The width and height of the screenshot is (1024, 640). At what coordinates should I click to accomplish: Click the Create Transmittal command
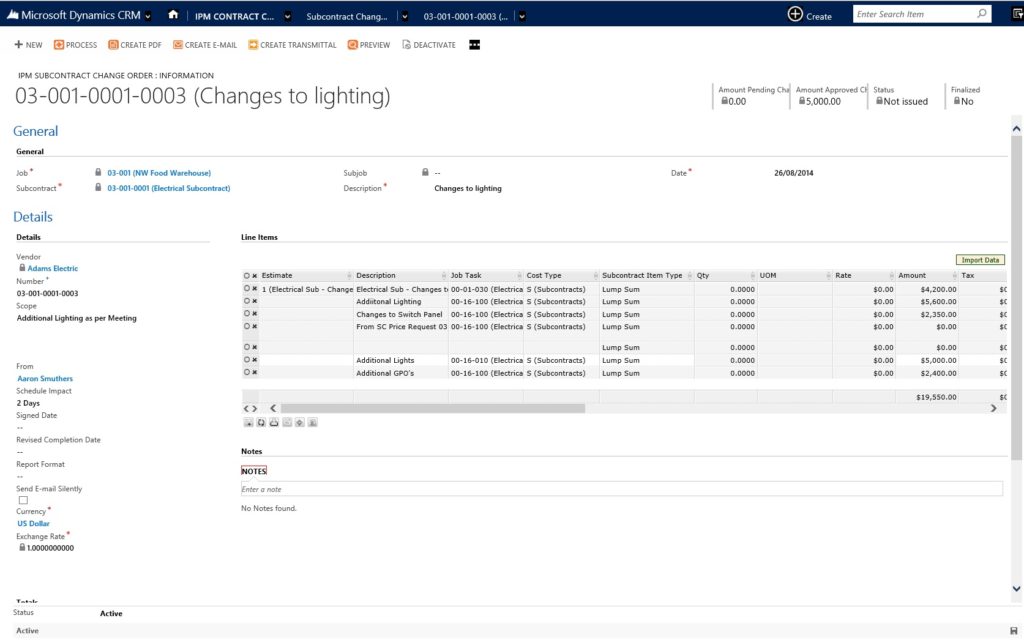point(292,45)
